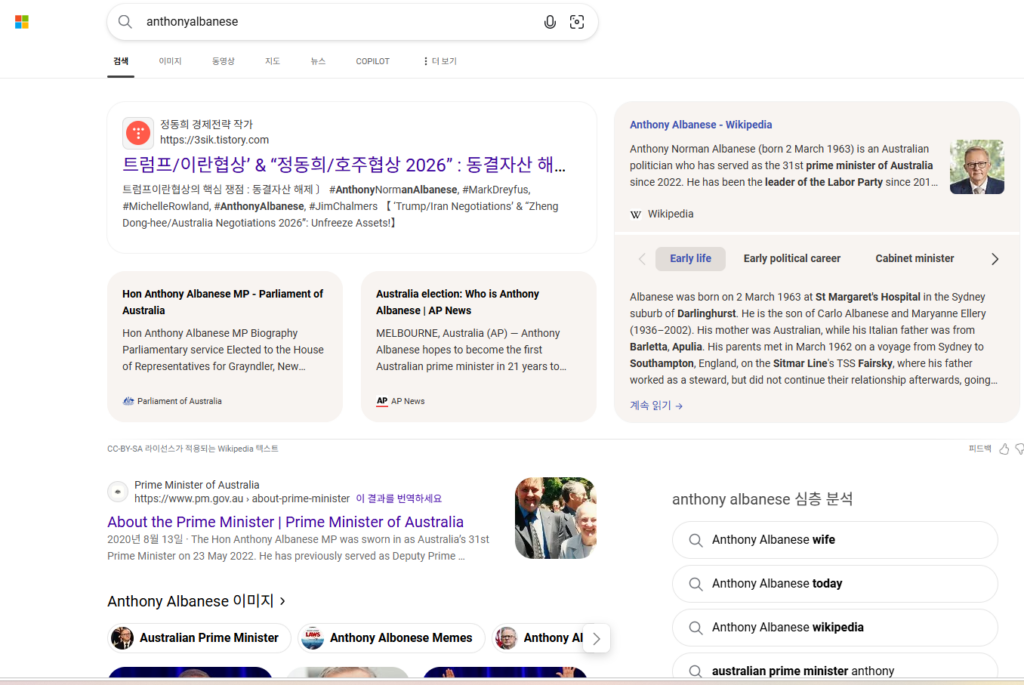
Task: Click the red tistory site favicon
Action: tap(138, 133)
